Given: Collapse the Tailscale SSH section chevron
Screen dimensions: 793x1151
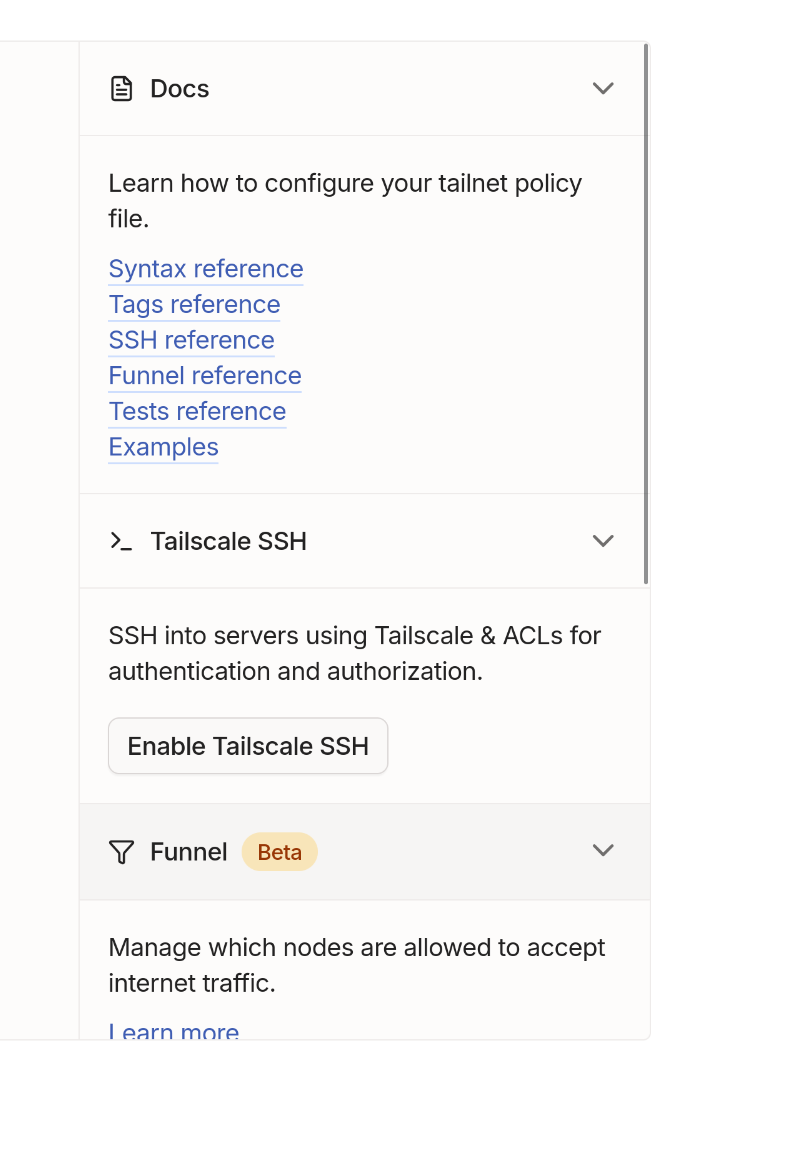Looking at the screenshot, I should pos(602,541).
